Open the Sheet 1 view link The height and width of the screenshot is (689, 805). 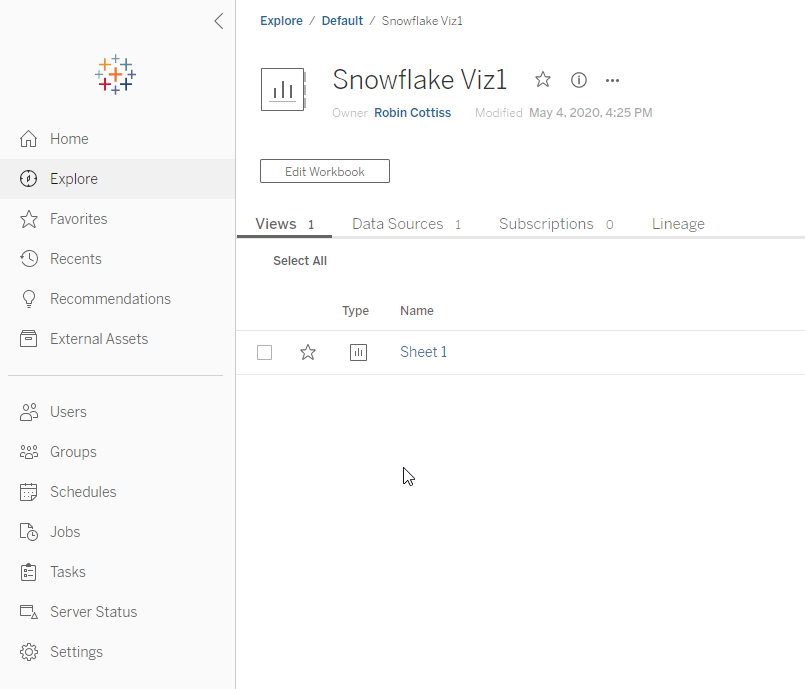[x=424, y=352]
